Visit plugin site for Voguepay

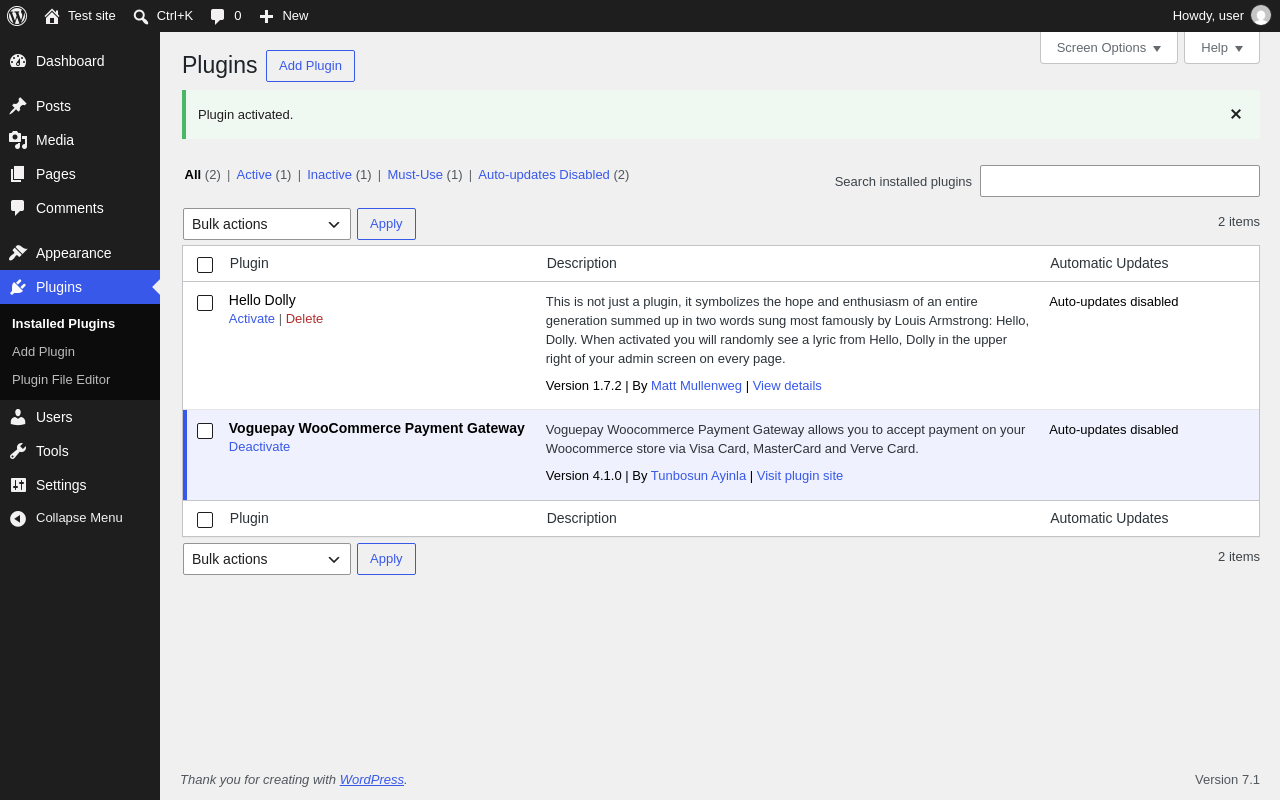pos(800,476)
